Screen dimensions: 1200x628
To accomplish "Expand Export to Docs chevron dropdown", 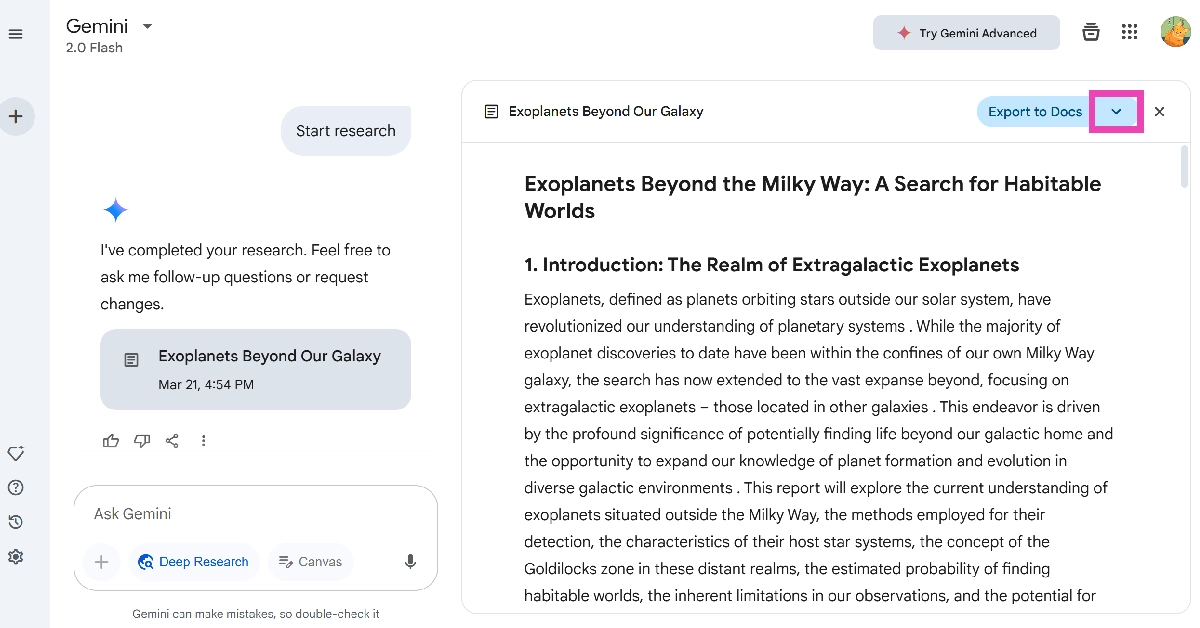I will coord(1116,112).
